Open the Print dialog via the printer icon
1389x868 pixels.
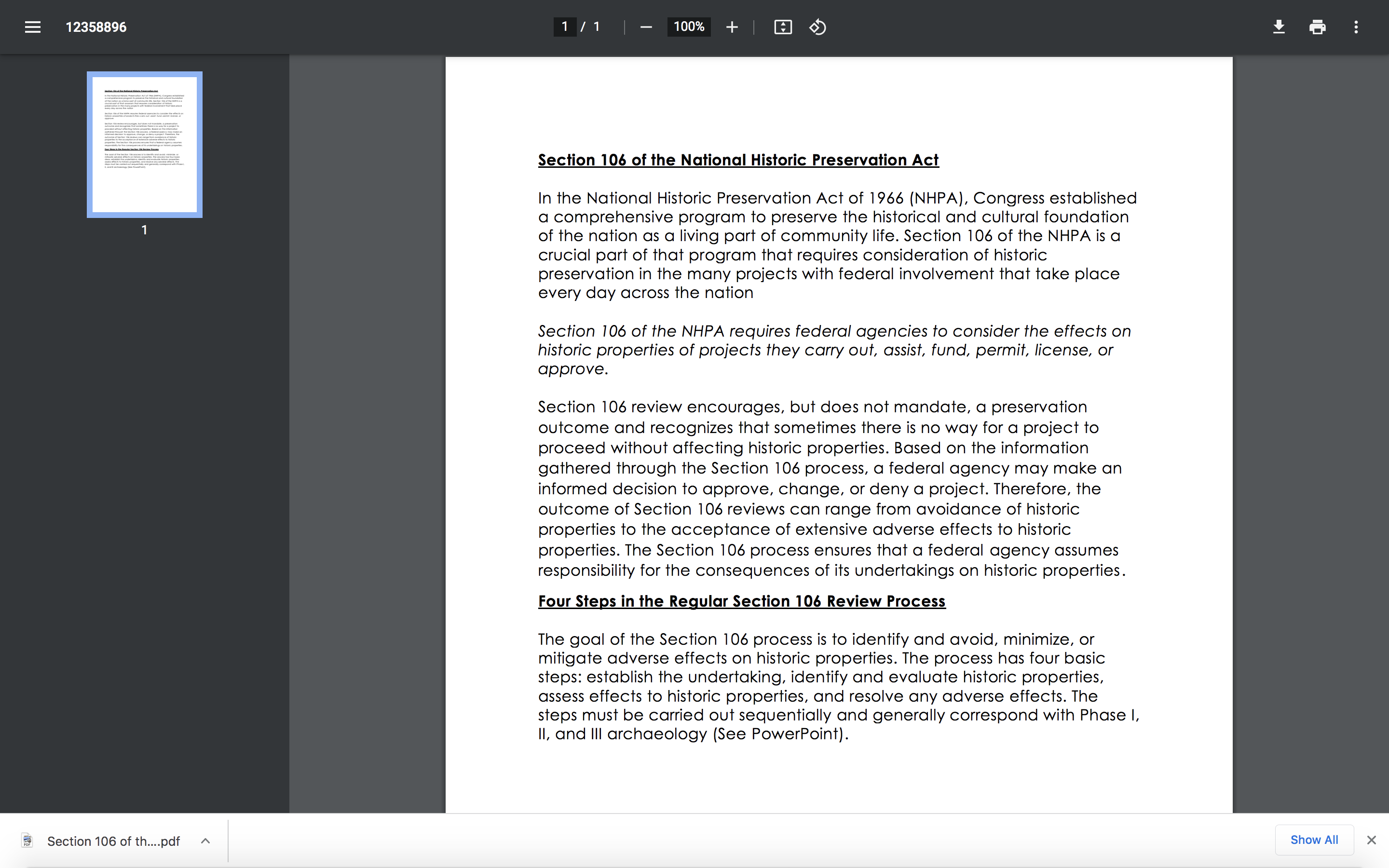click(x=1318, y=27)
